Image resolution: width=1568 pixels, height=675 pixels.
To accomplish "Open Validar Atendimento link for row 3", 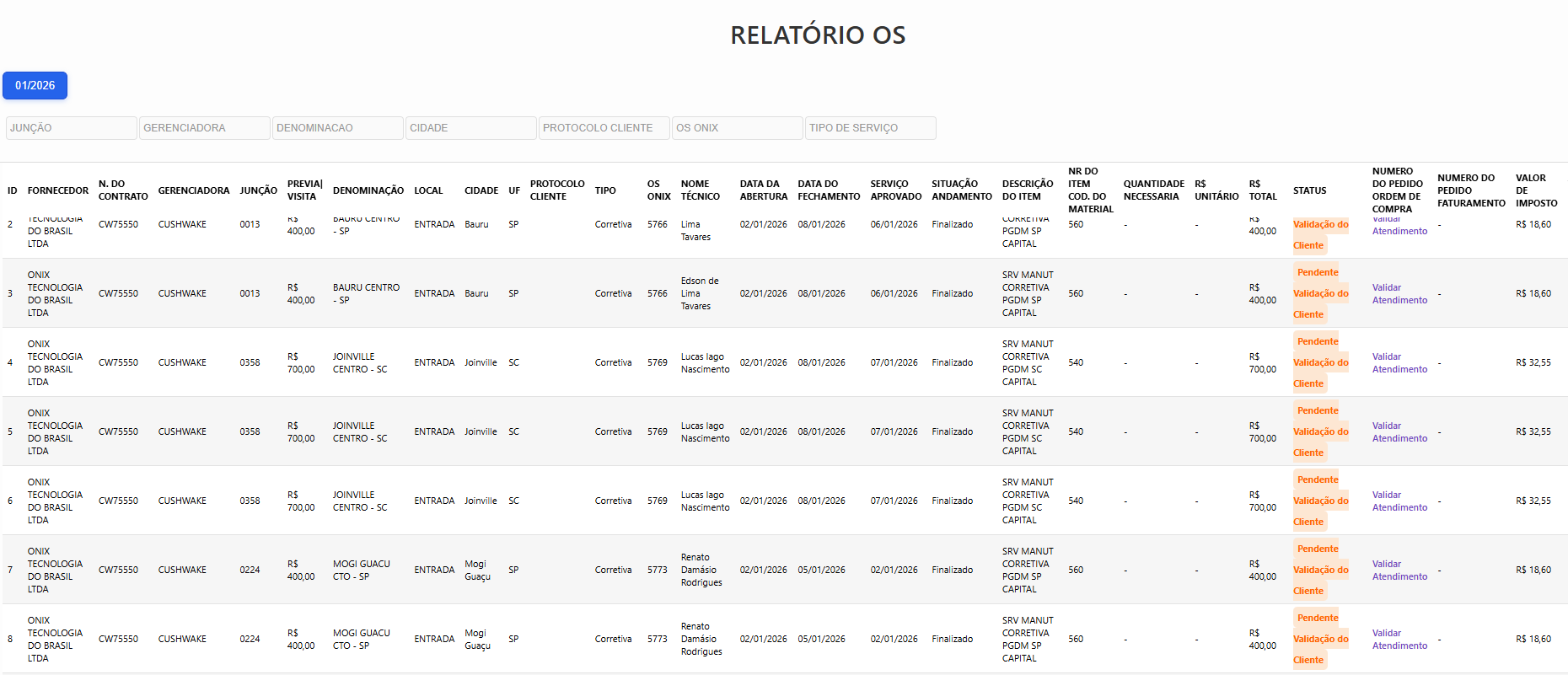I will (x=1399, y=293).
